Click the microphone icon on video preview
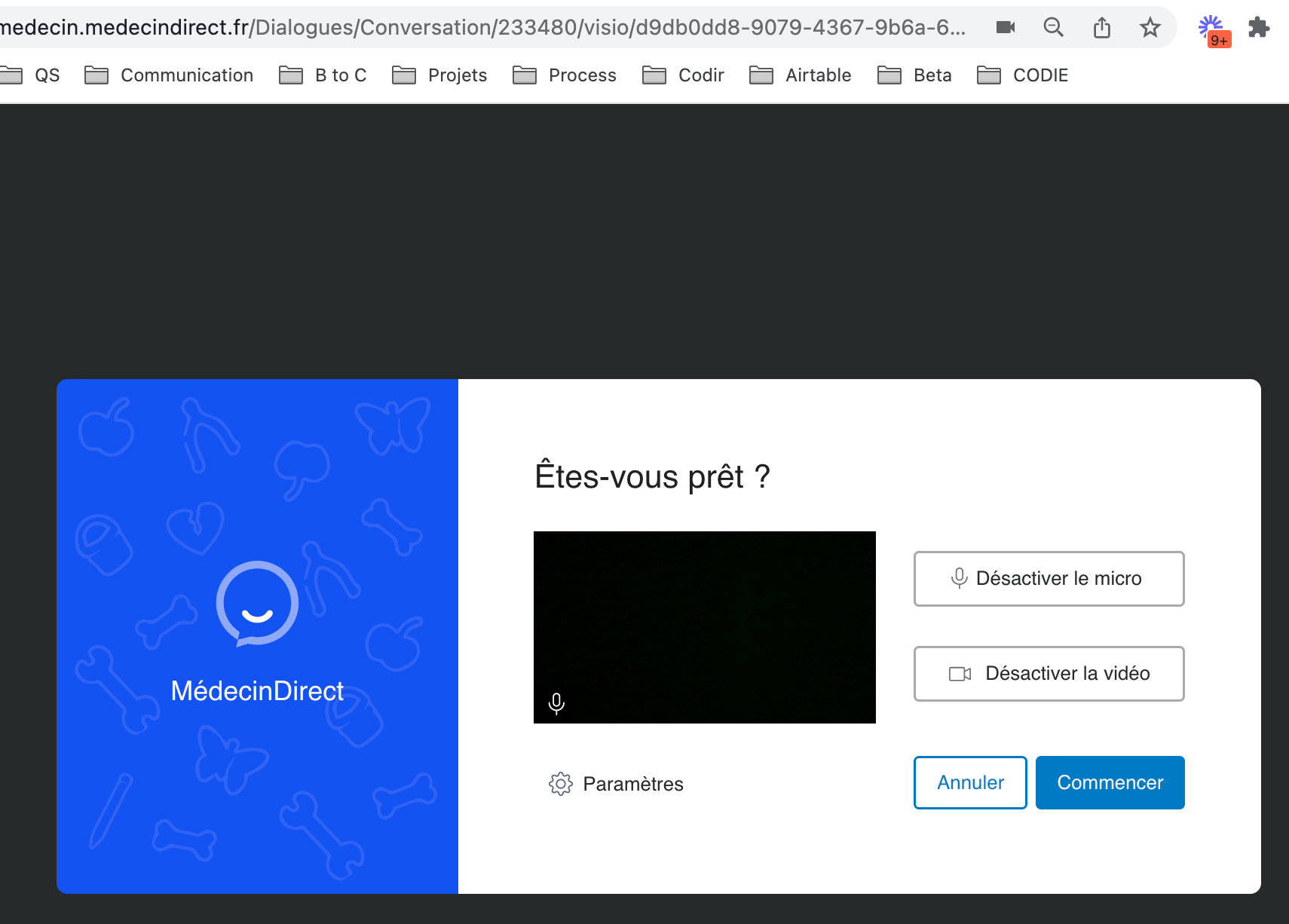1289x924 pixels. click(x=556, y=703)
